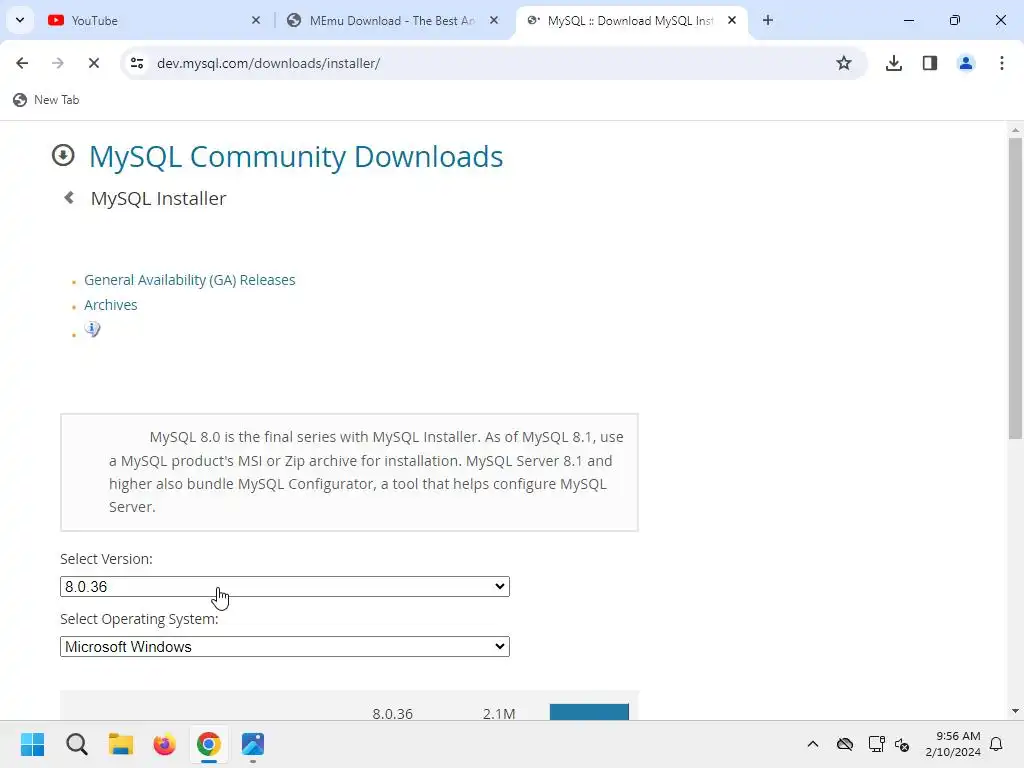Image resolution: width=1024 pixels, height=768 pixels.
Task: Click the 8.0.36 version text in table
Action: (x=392, y=714)
